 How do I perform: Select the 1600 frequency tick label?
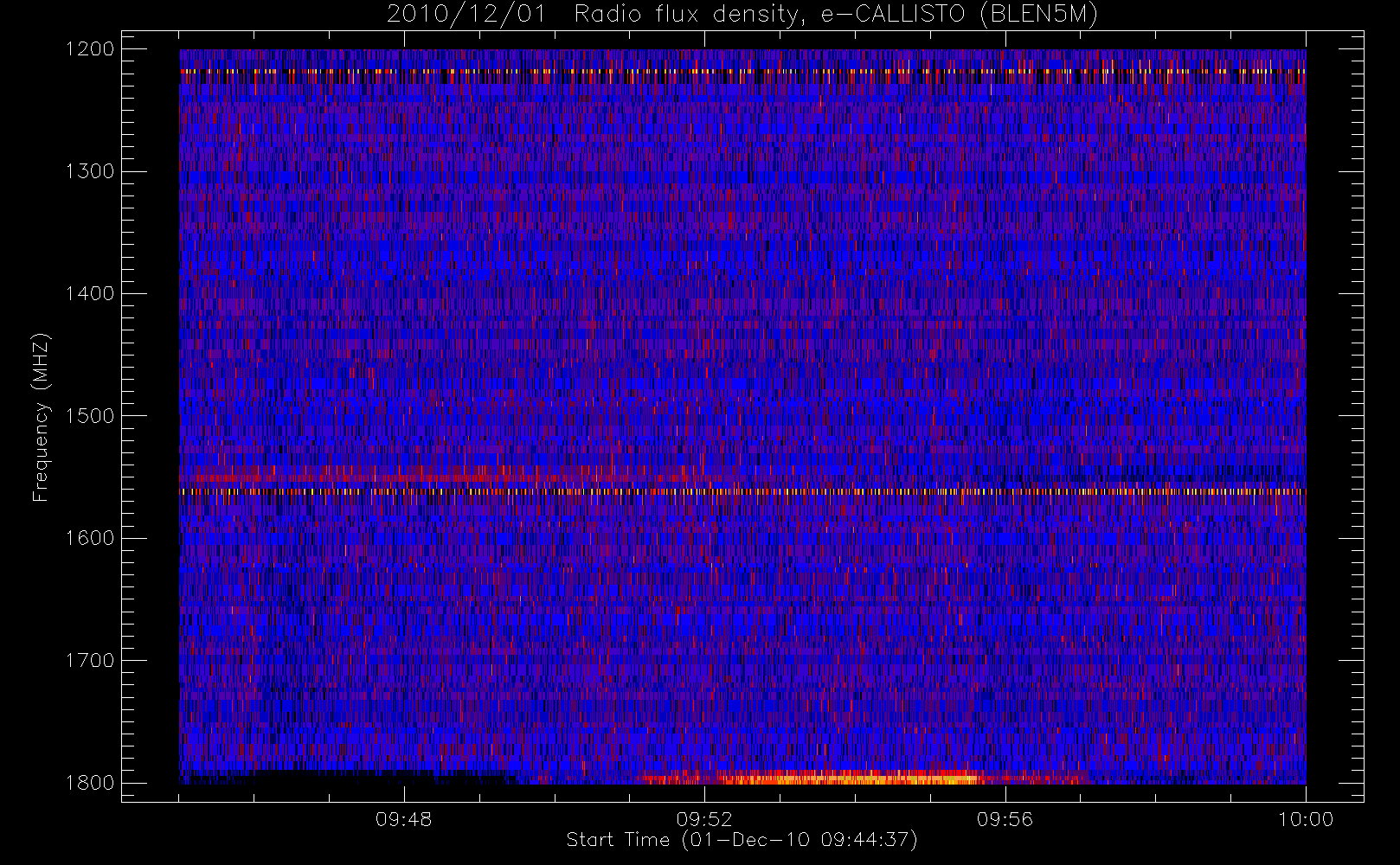point(90,538)
